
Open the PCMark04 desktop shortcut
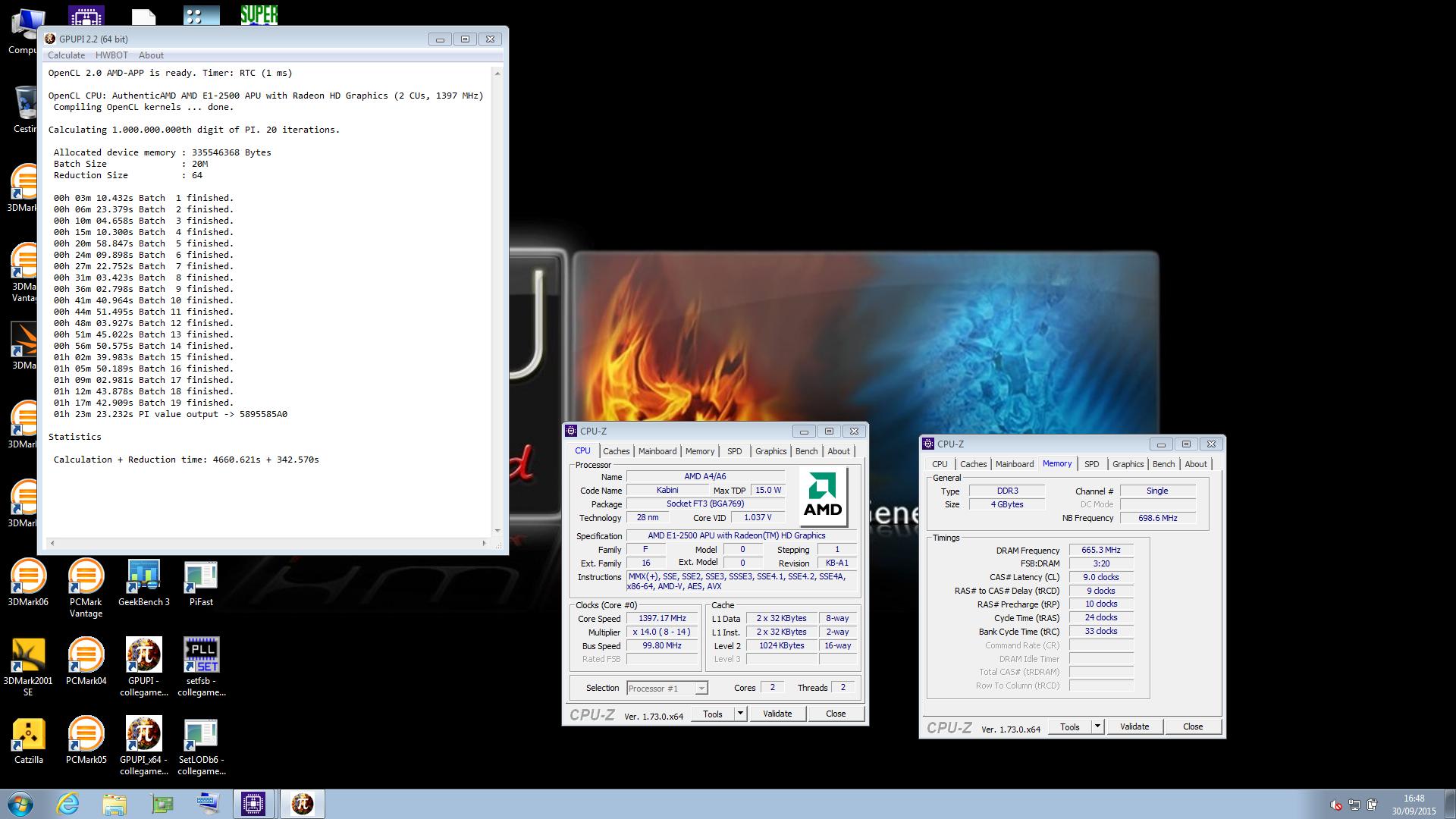tap(86, 661)
